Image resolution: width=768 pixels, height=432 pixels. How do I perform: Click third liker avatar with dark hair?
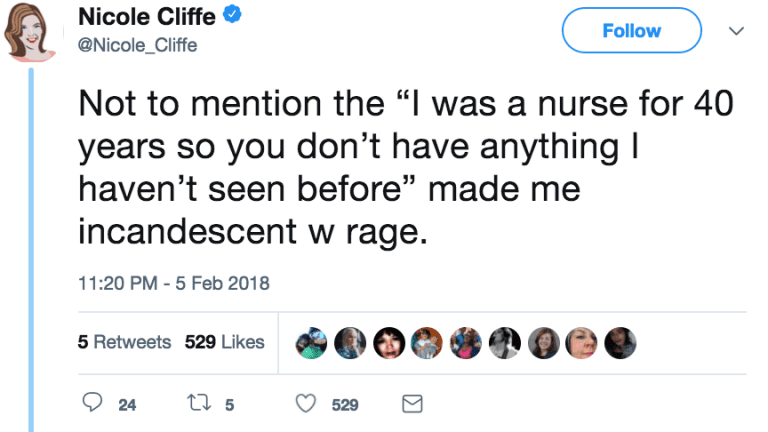(x=389, y=343)
